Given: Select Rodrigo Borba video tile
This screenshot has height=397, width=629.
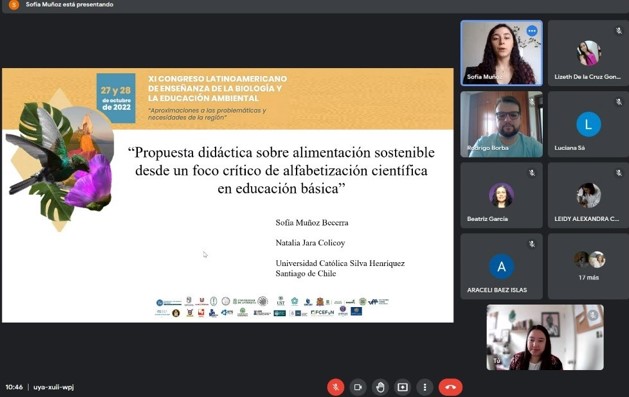Looking at the screenshot, I should click(x=501, y=124).
